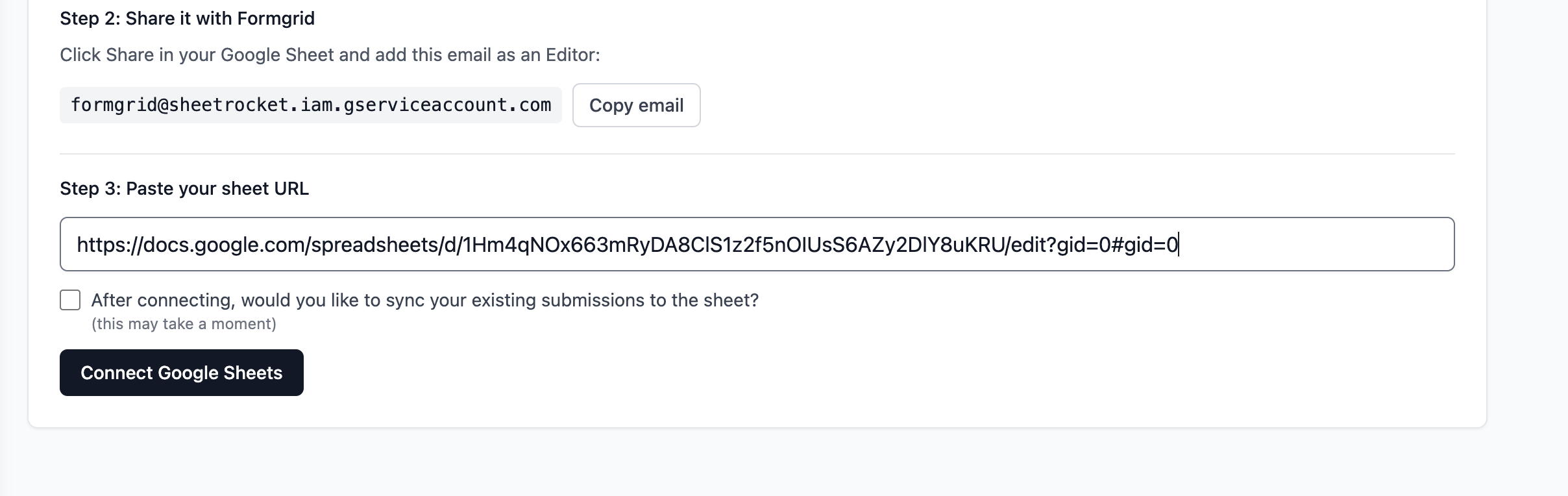Click 'sheetrocket' in the service email address
Viewport: 1568px width, 496px height.
tap(228, 105)
